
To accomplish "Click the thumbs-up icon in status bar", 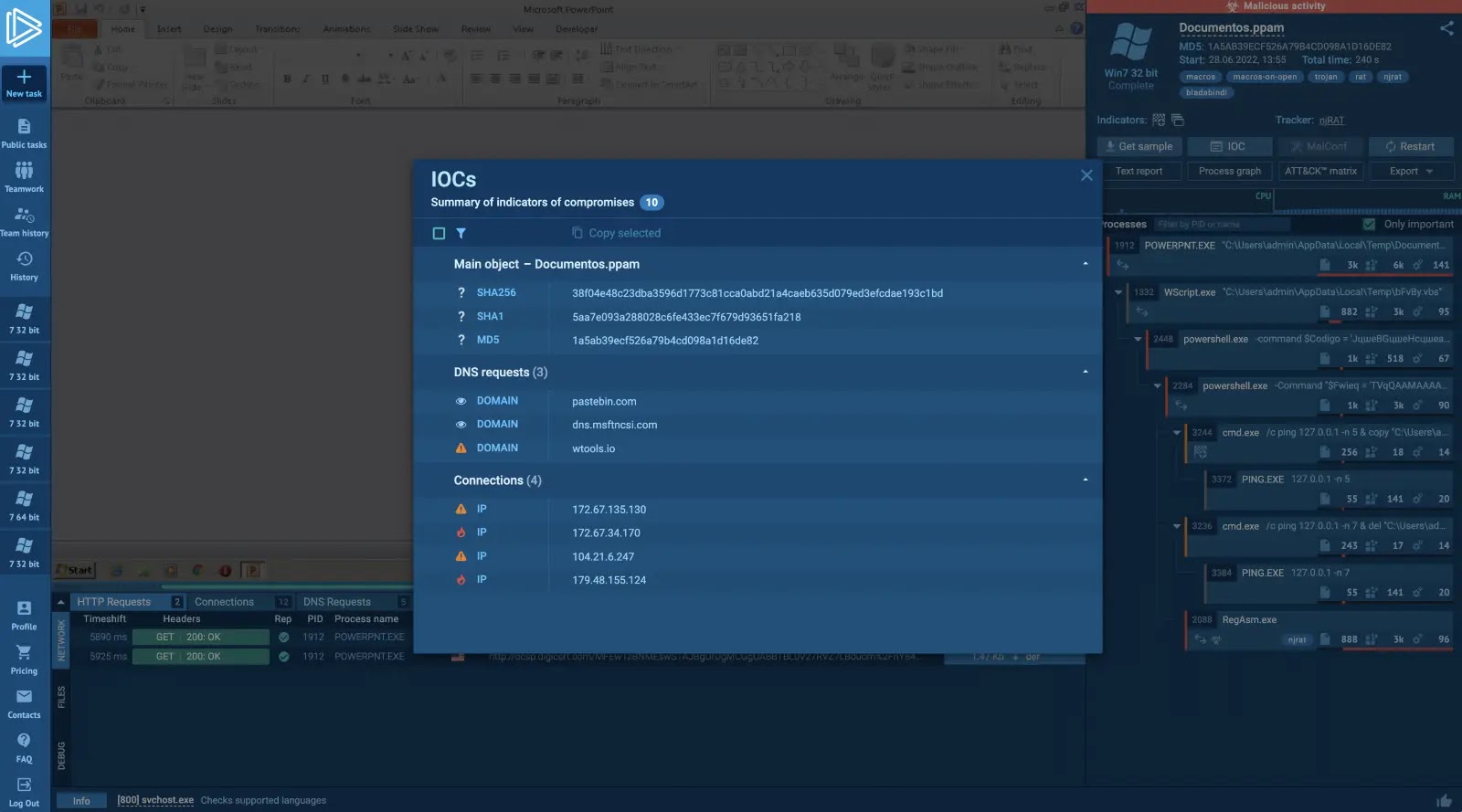I will pyautogui.click(x=1444, y=801).
